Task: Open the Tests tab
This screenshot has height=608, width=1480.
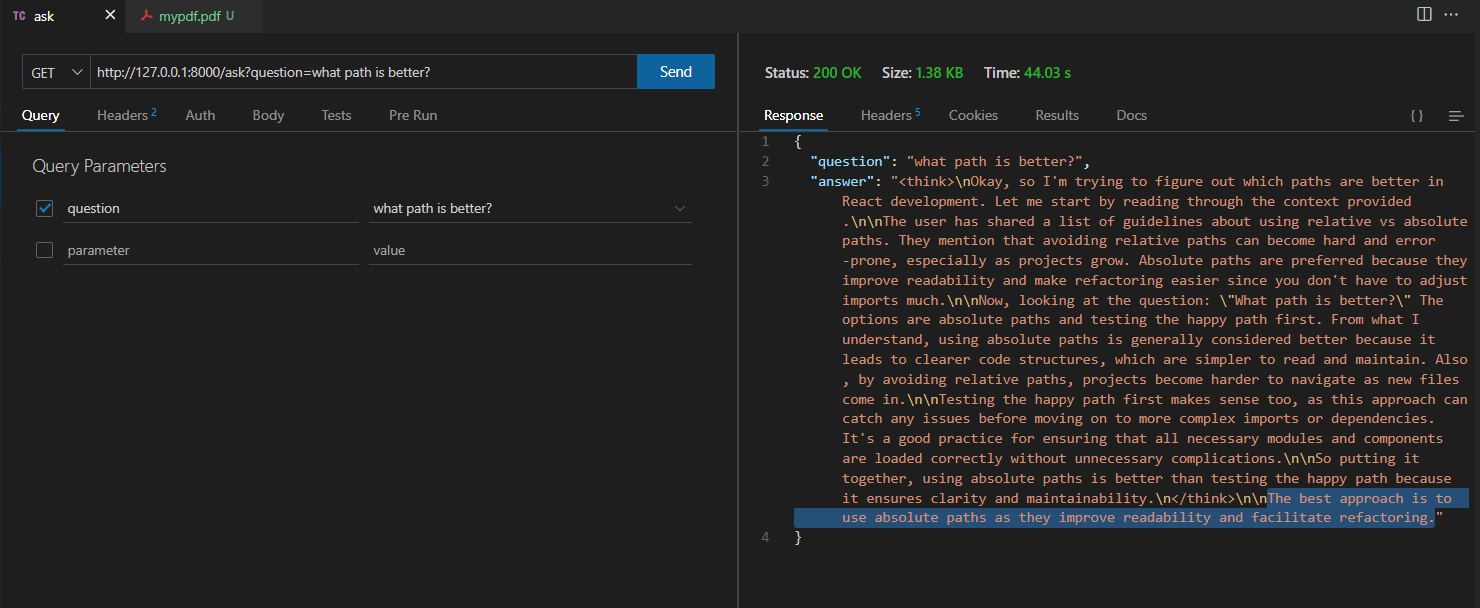Action: 336,115
